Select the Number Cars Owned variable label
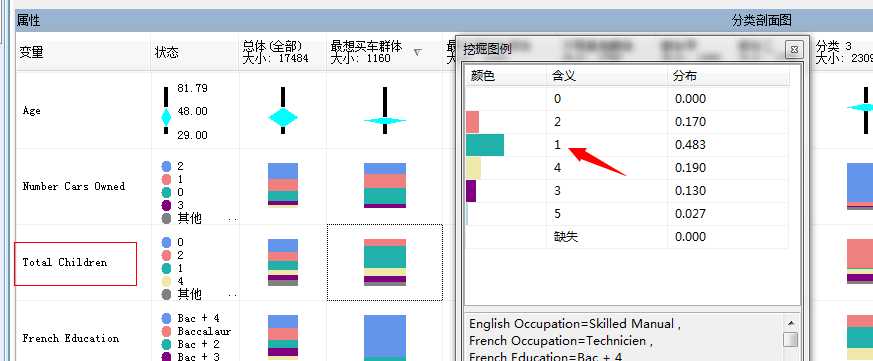The image size is (873, 361). tap(73, 187)
